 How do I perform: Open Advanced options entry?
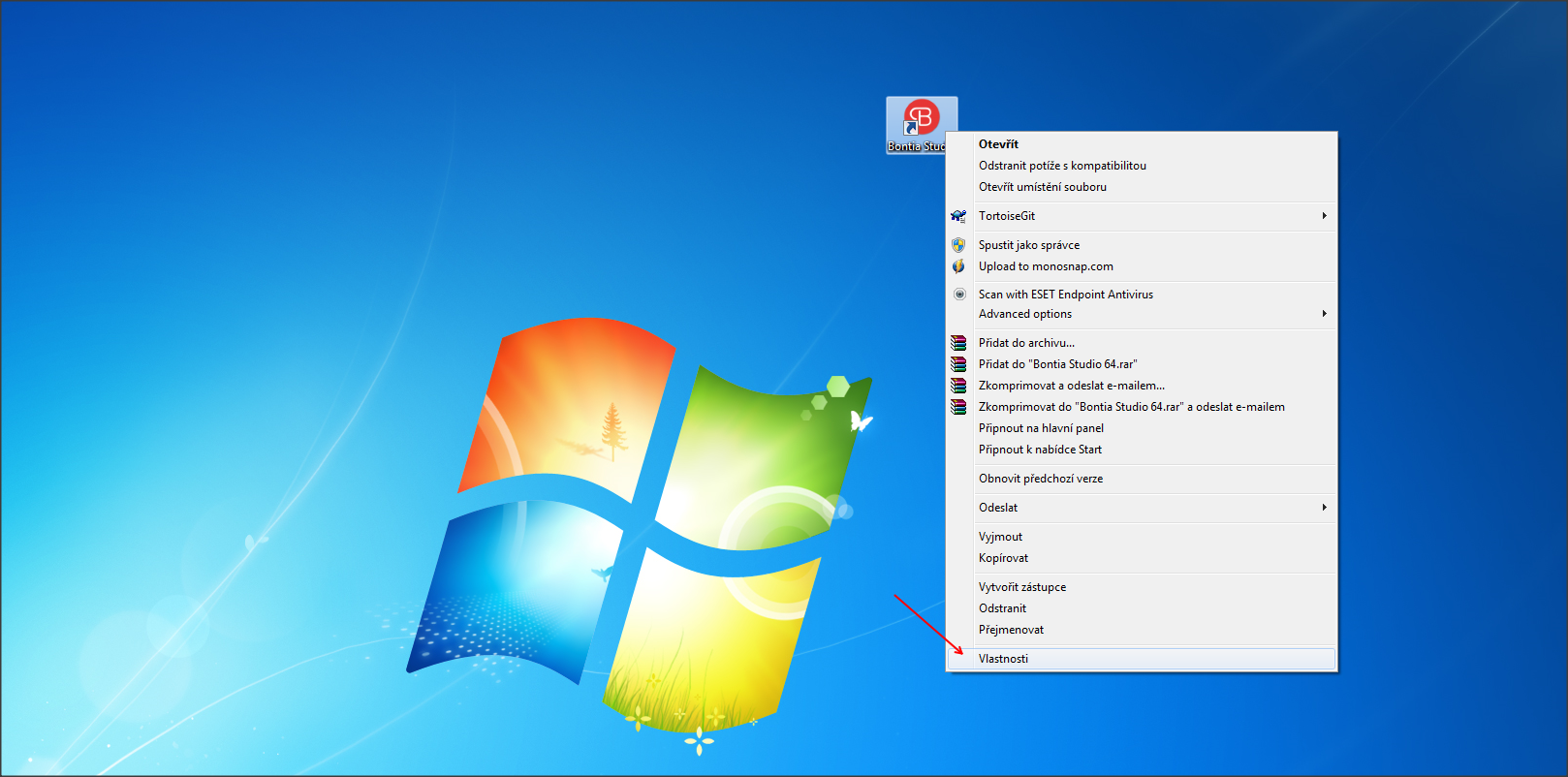click(1142, 314)
